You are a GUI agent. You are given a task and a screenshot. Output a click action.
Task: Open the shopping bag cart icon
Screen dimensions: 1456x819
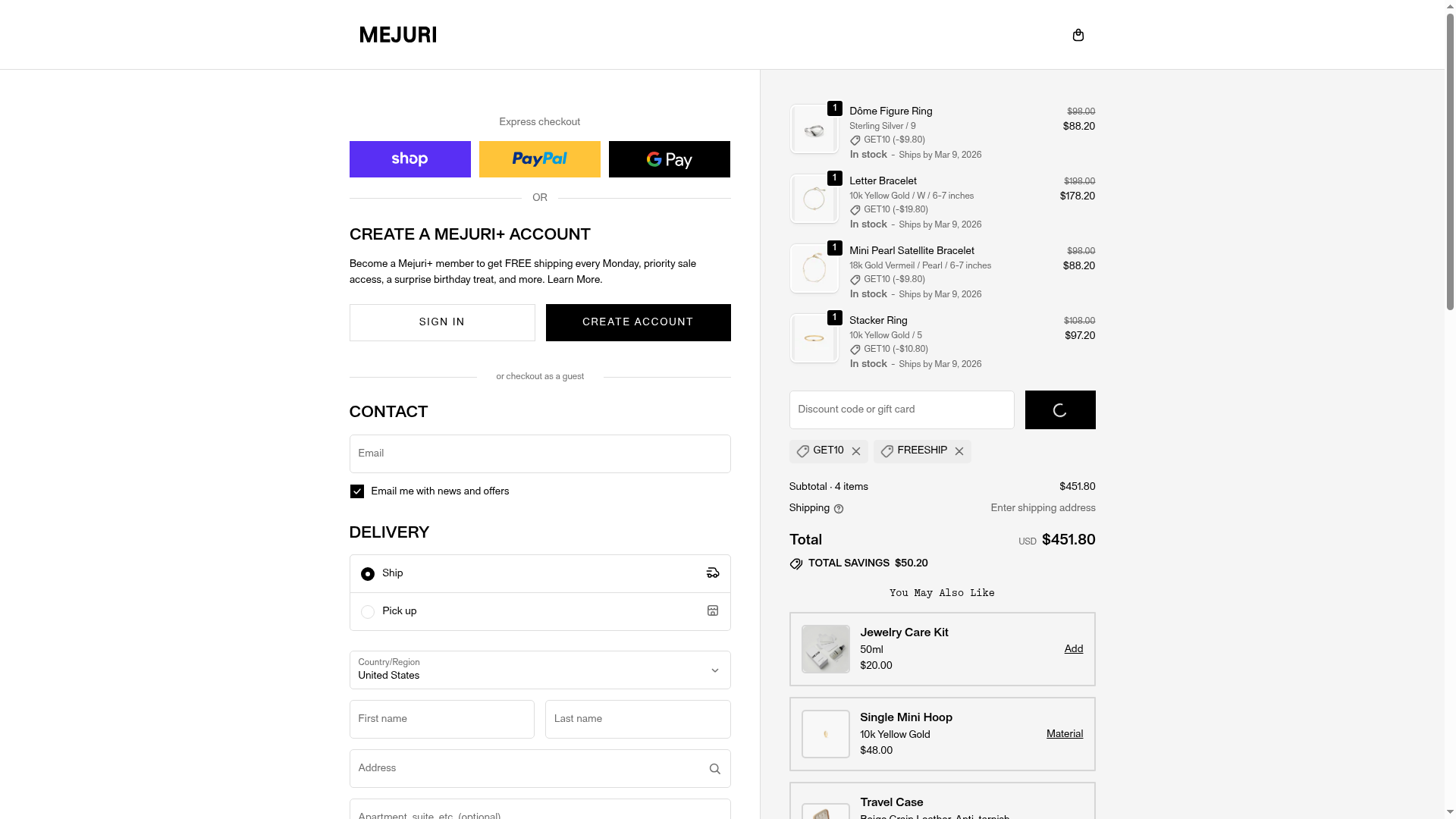point(1078,35)
